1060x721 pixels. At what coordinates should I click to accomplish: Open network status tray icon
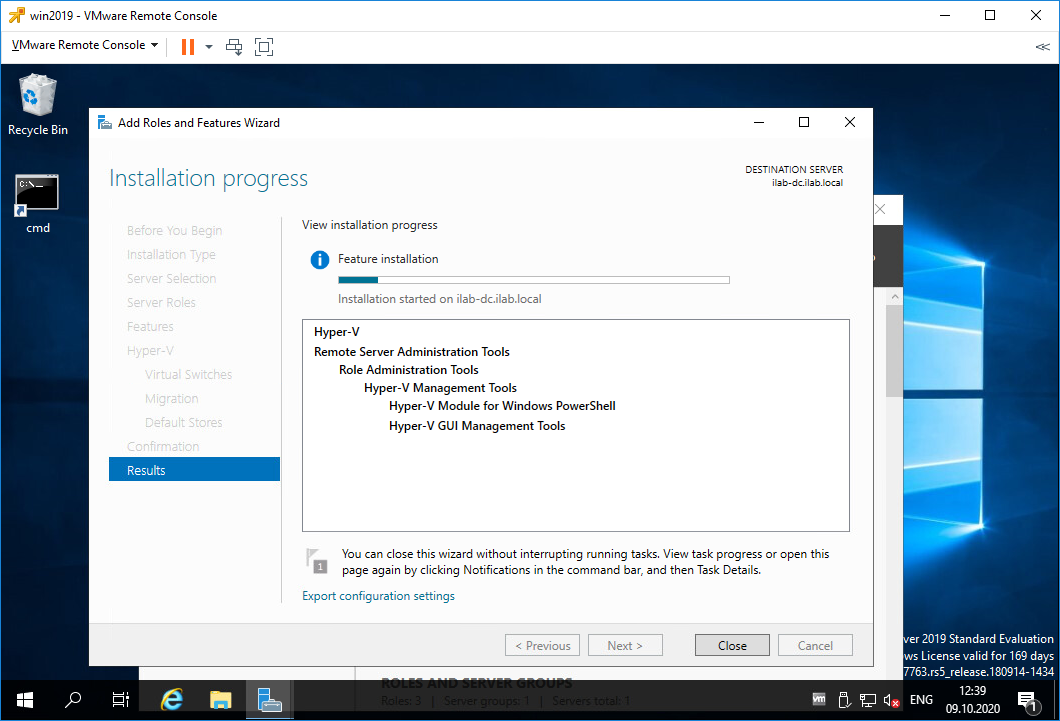click(868, 700)
